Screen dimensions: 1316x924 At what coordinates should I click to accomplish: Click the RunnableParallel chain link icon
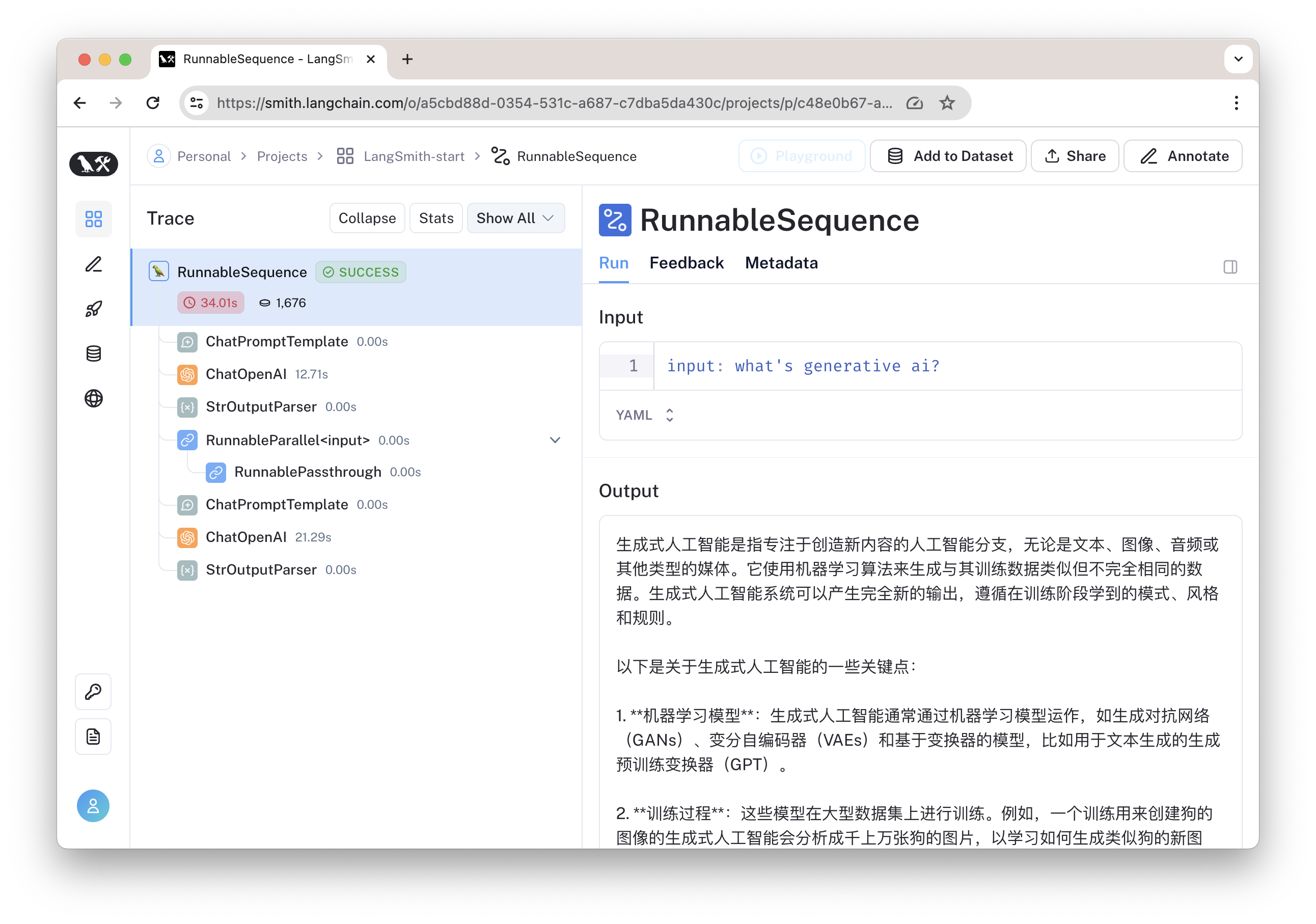[x=187, y=440]
